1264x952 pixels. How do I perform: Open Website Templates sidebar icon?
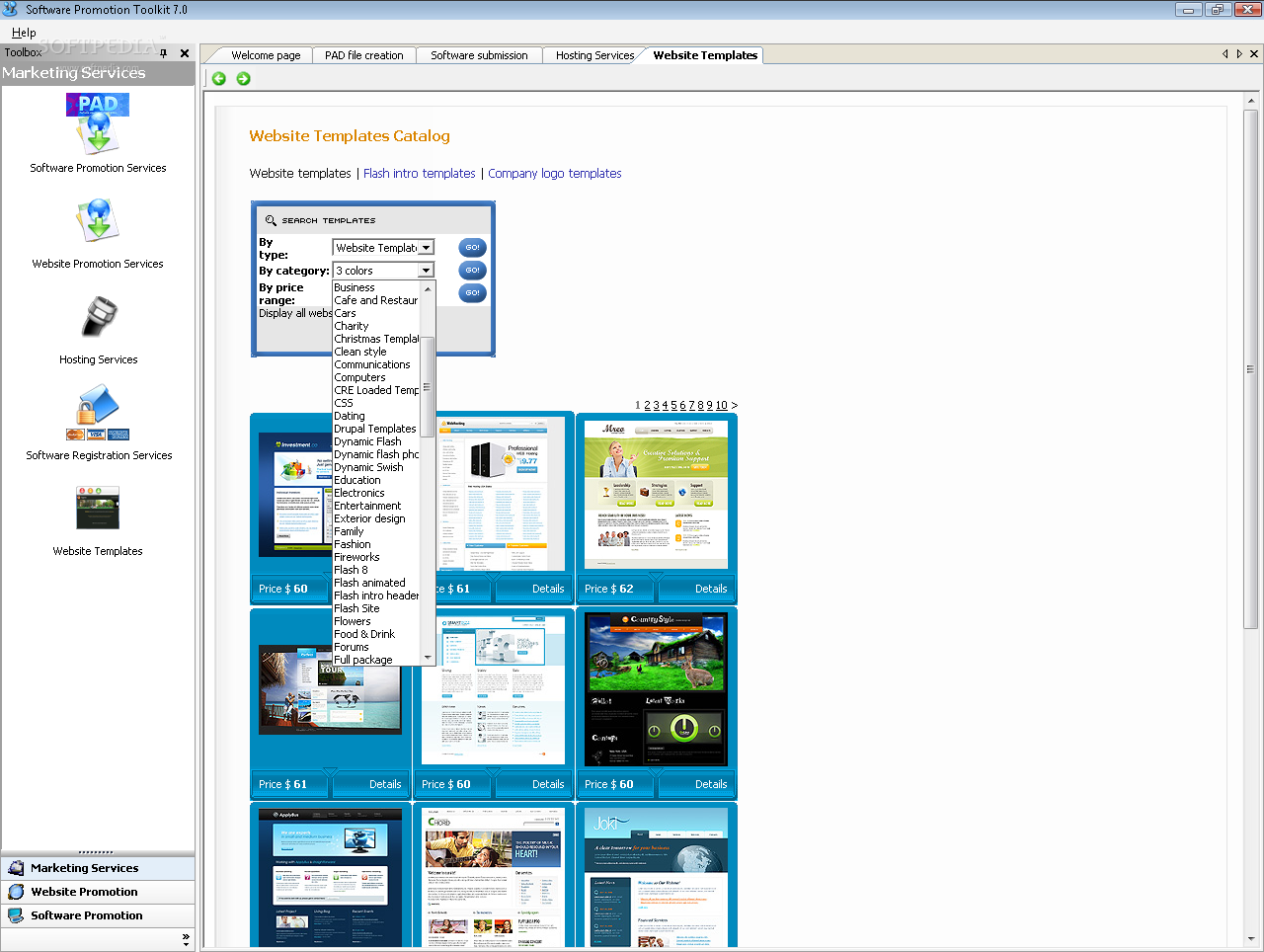tap(98, 509)
